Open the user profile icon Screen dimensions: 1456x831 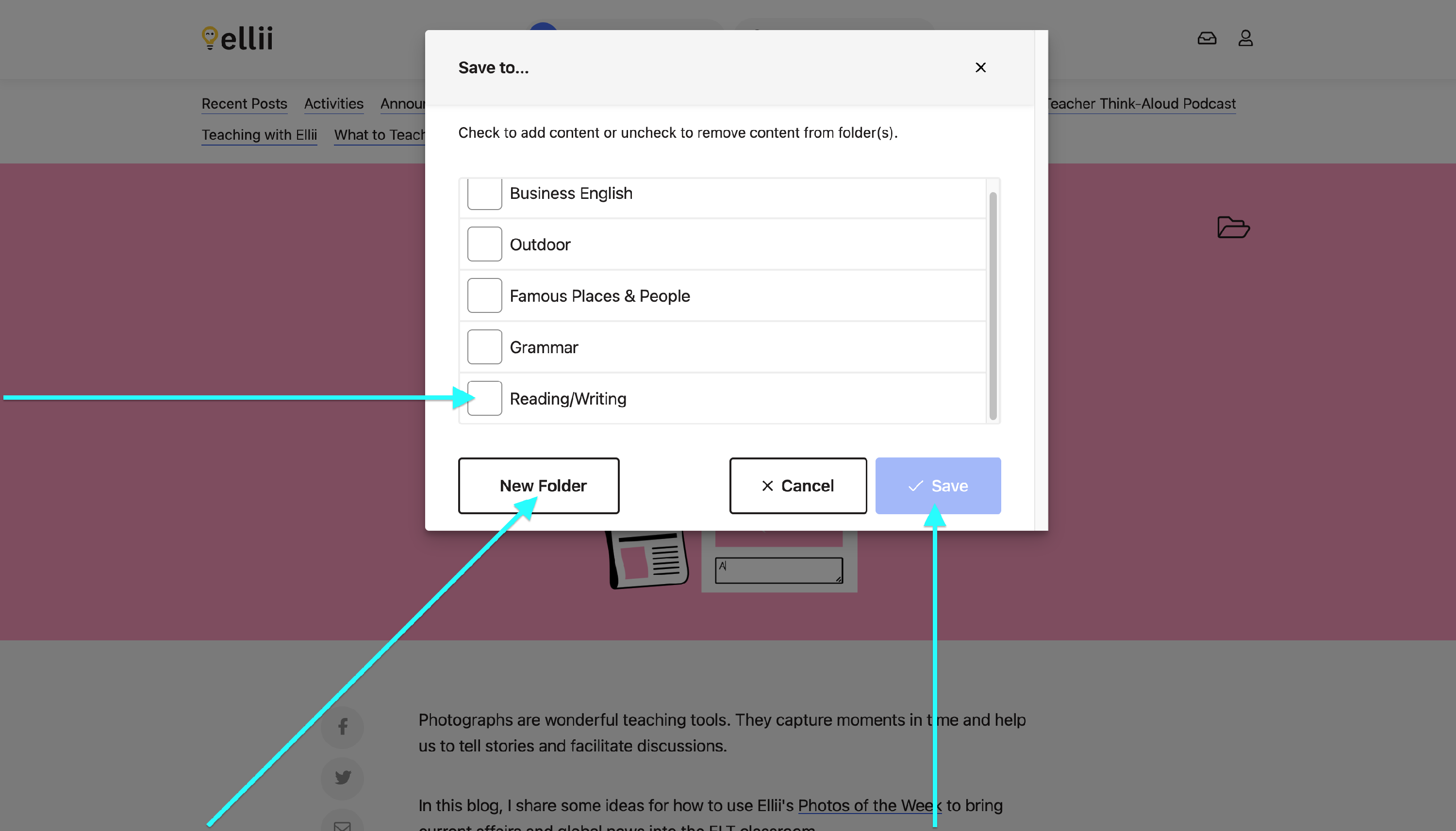1245,38
